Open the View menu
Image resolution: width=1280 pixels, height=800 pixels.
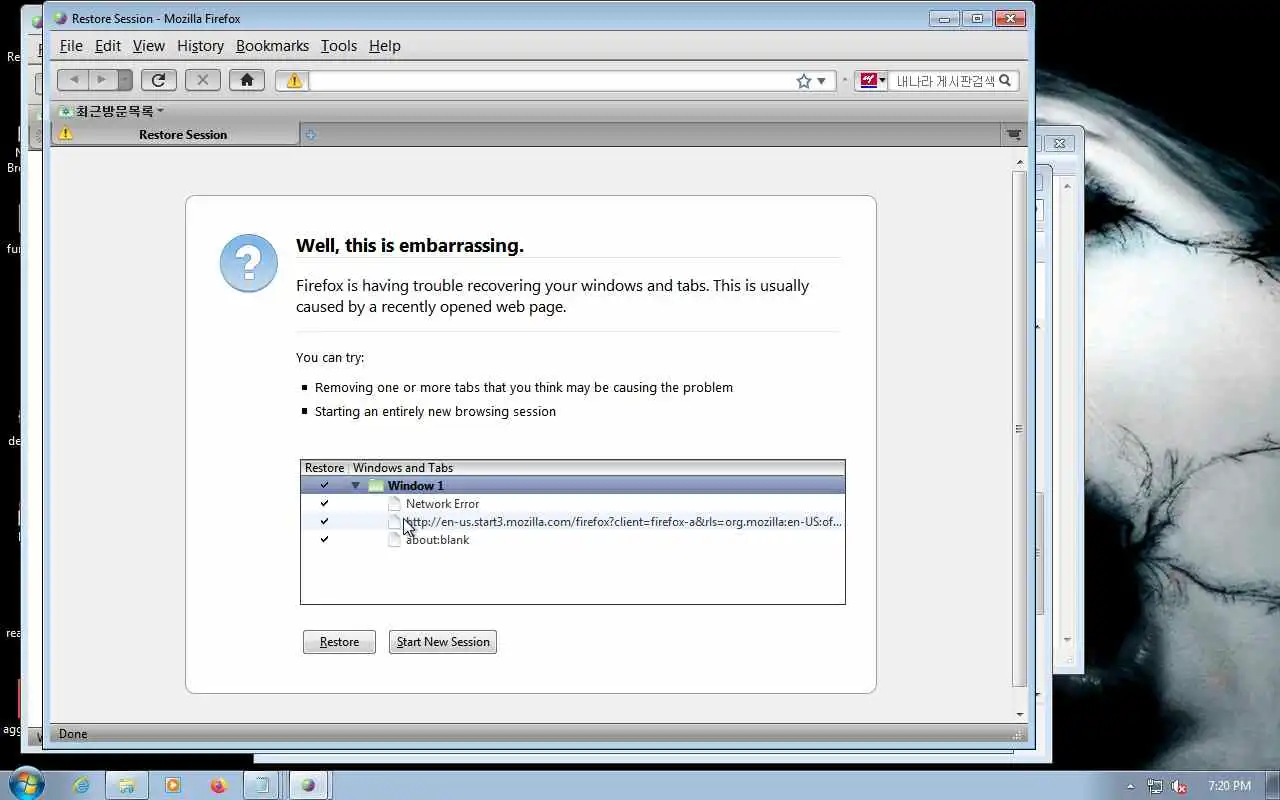[x=149, y=46]
